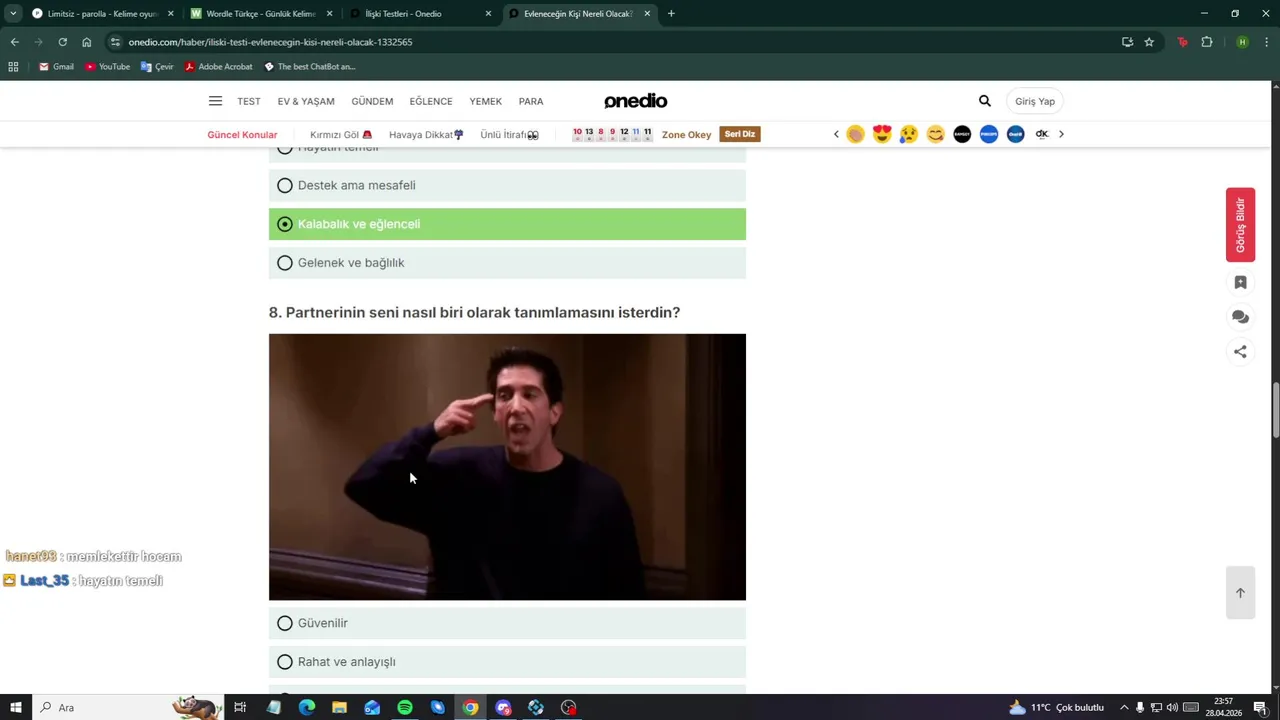Image resolution: width=1280 pixels, height=720 pixels.
Task: Switch to 'Limitsiz - parolla' tab
Action: click(102, 14)
